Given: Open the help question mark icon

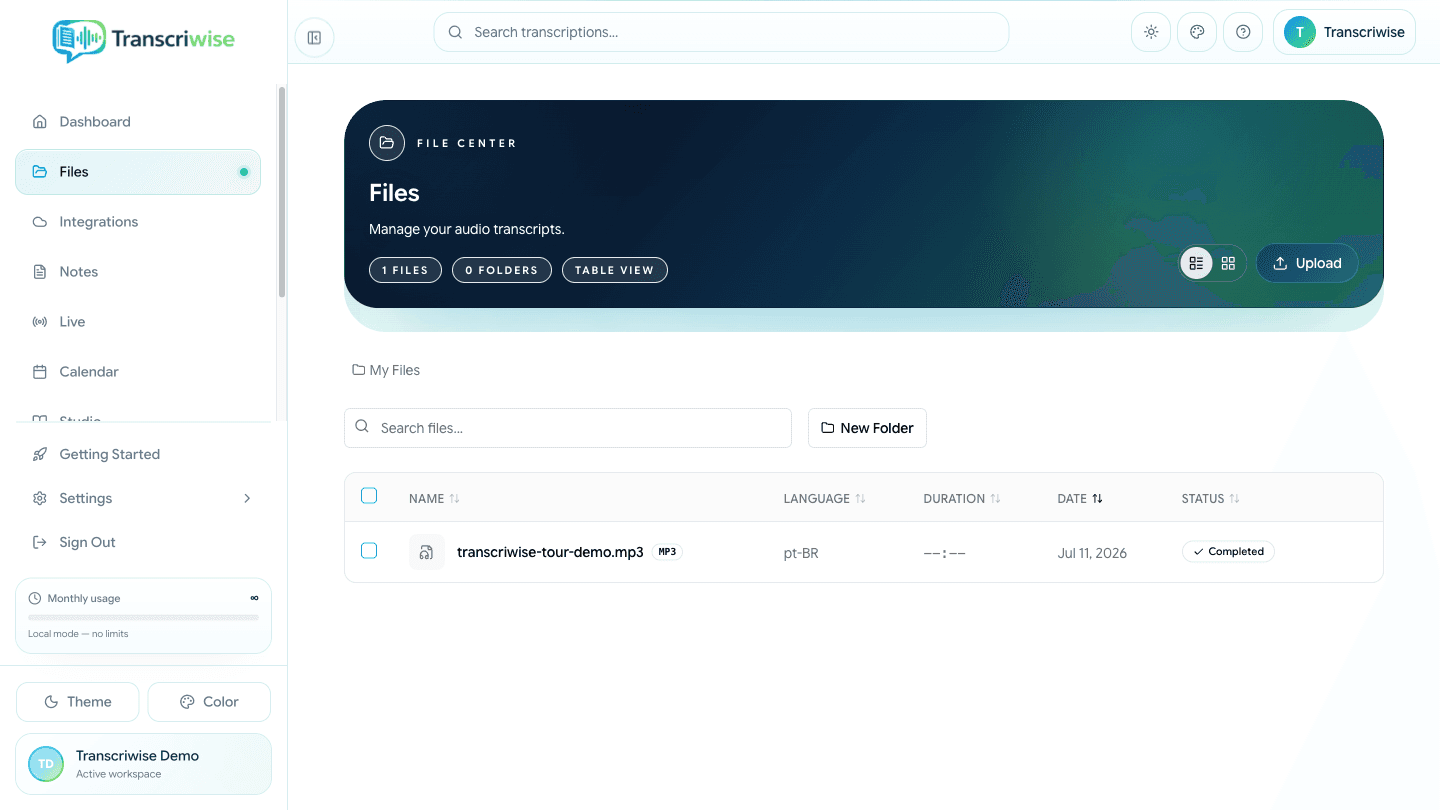Looking at the screenshot, I should pyautogui.click(x=1243, y=32).
